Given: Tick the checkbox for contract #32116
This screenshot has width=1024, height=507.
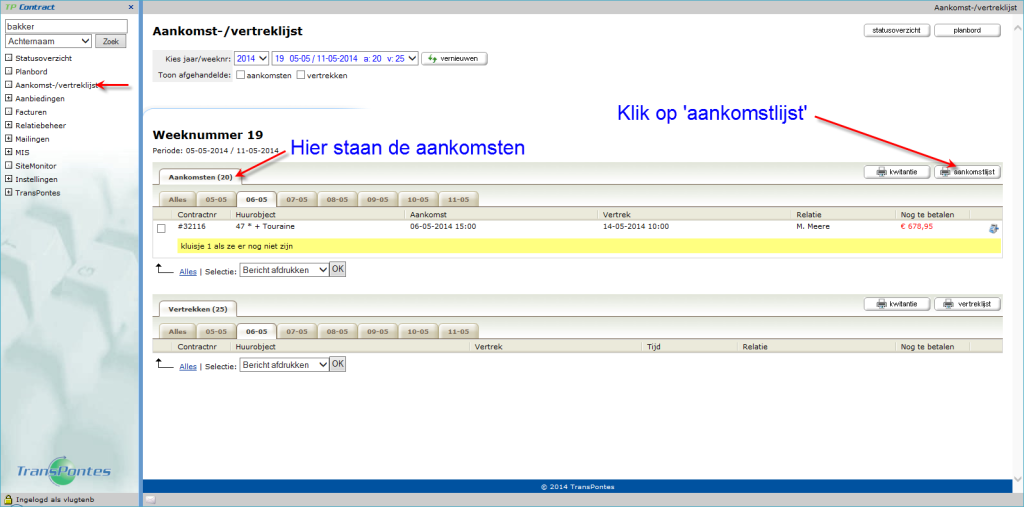Looking at the screenshot, I should 161,228.
